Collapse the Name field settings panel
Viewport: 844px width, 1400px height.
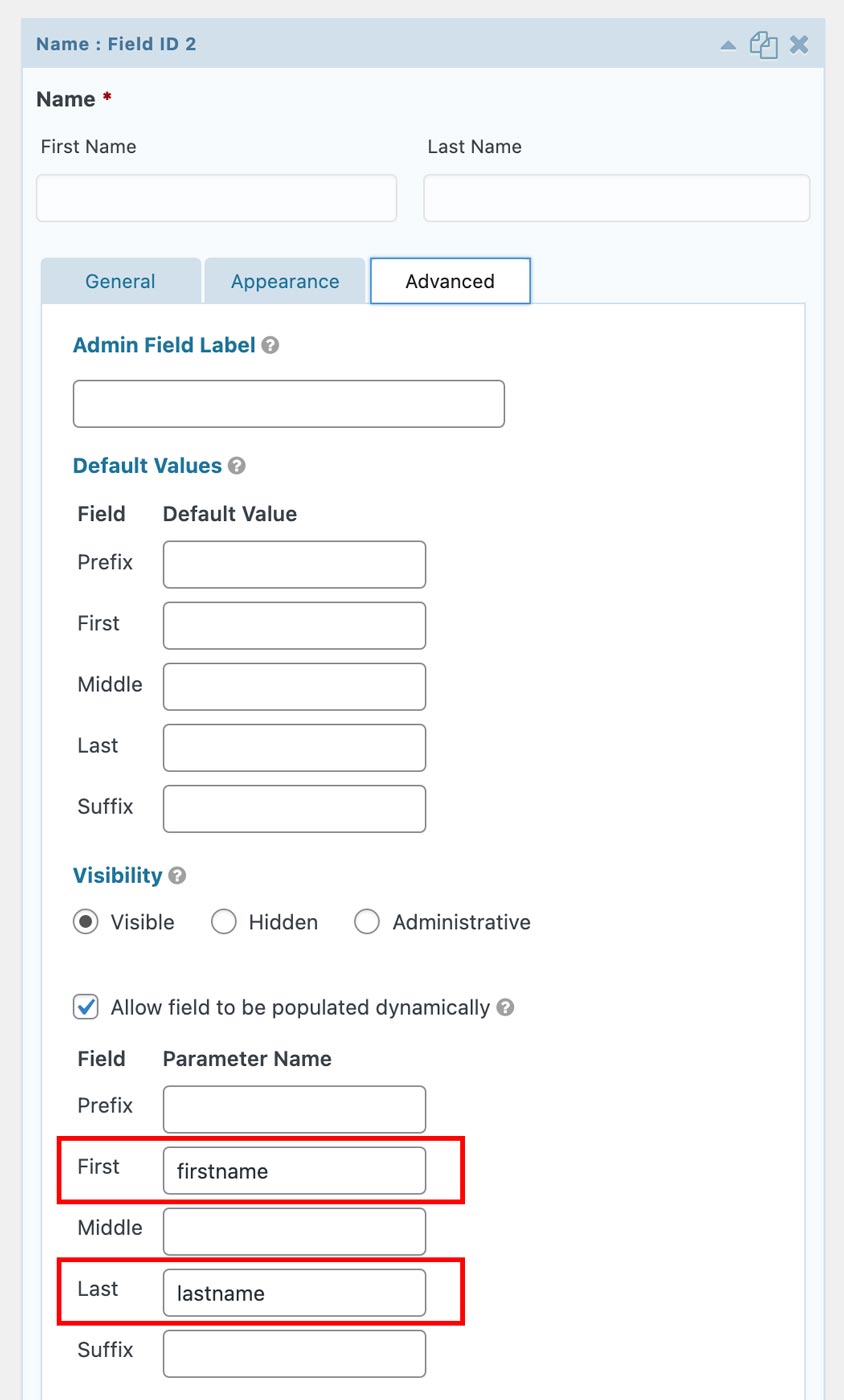point(728,45)
